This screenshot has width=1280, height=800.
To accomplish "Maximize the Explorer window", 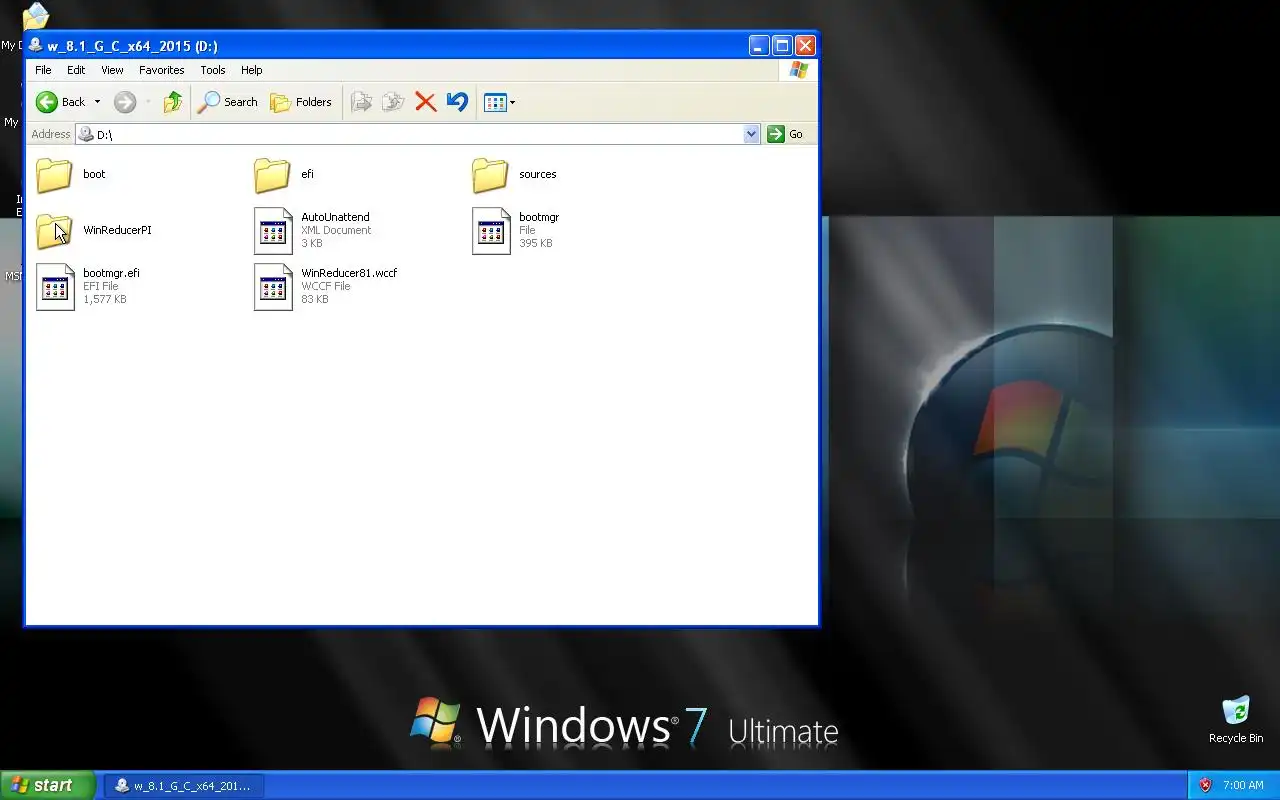I will pyautogui.click(x=782, y=45).
